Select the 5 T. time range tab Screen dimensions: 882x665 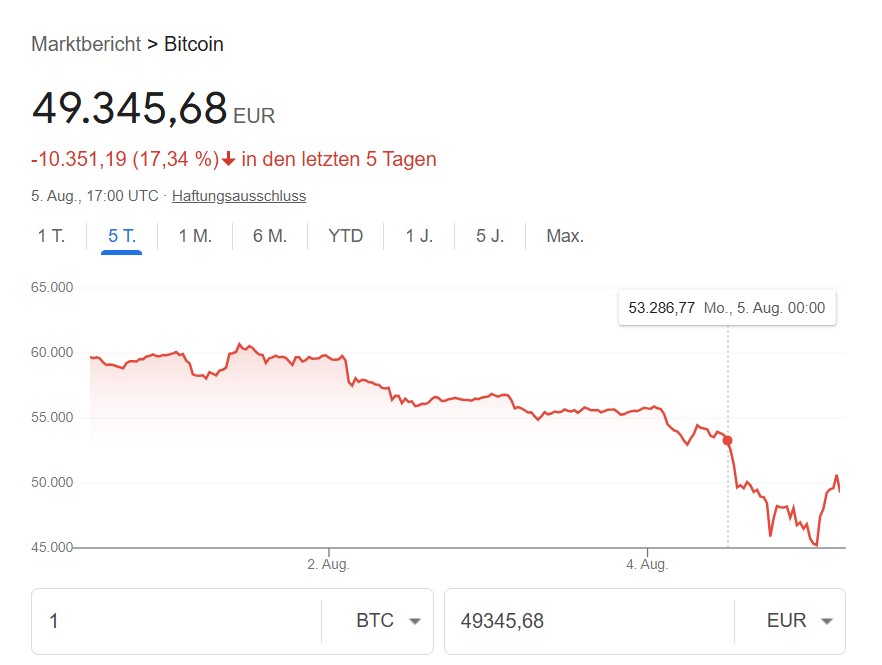(x=122, y=237)
